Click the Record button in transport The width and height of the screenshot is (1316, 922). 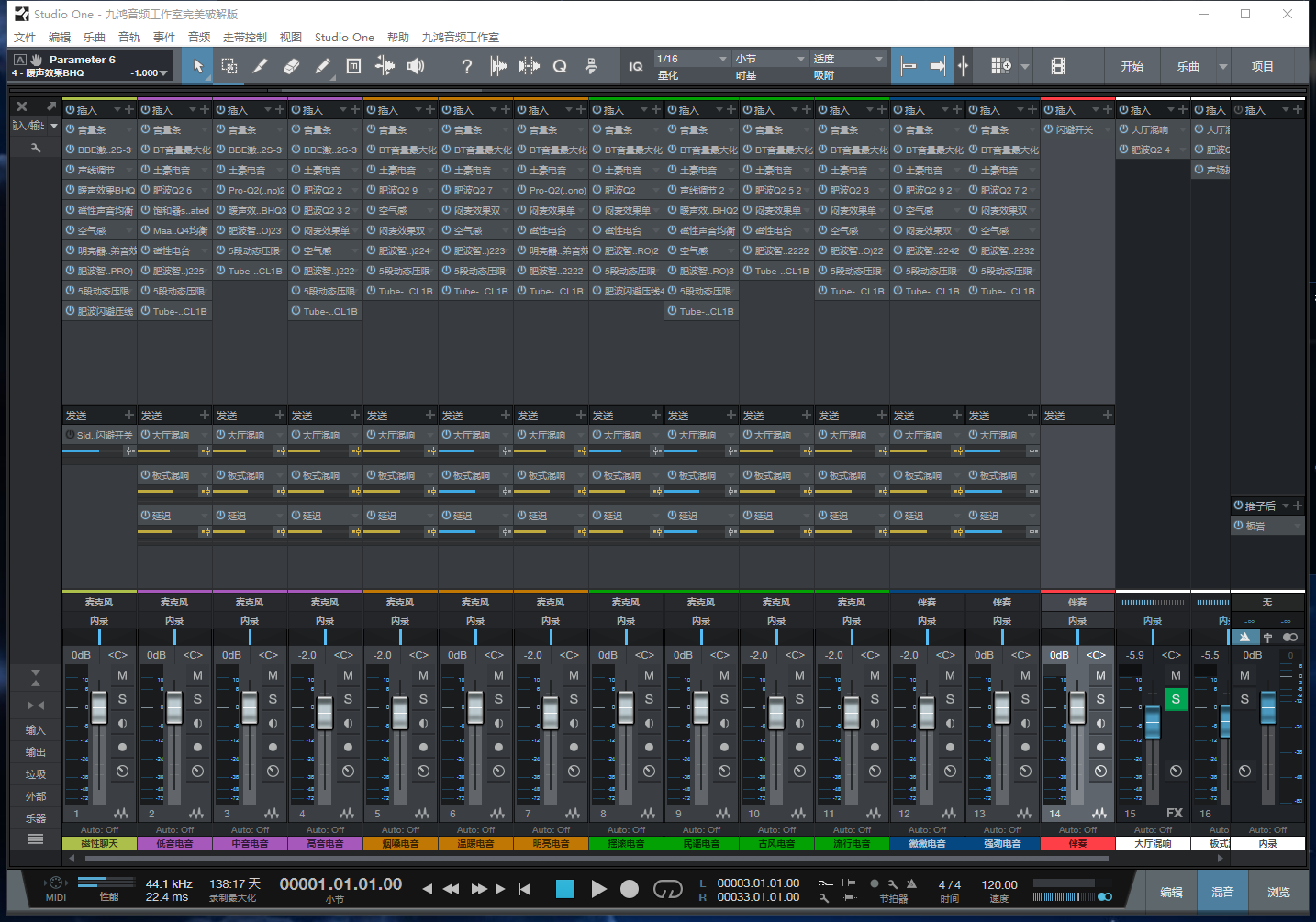630,889
